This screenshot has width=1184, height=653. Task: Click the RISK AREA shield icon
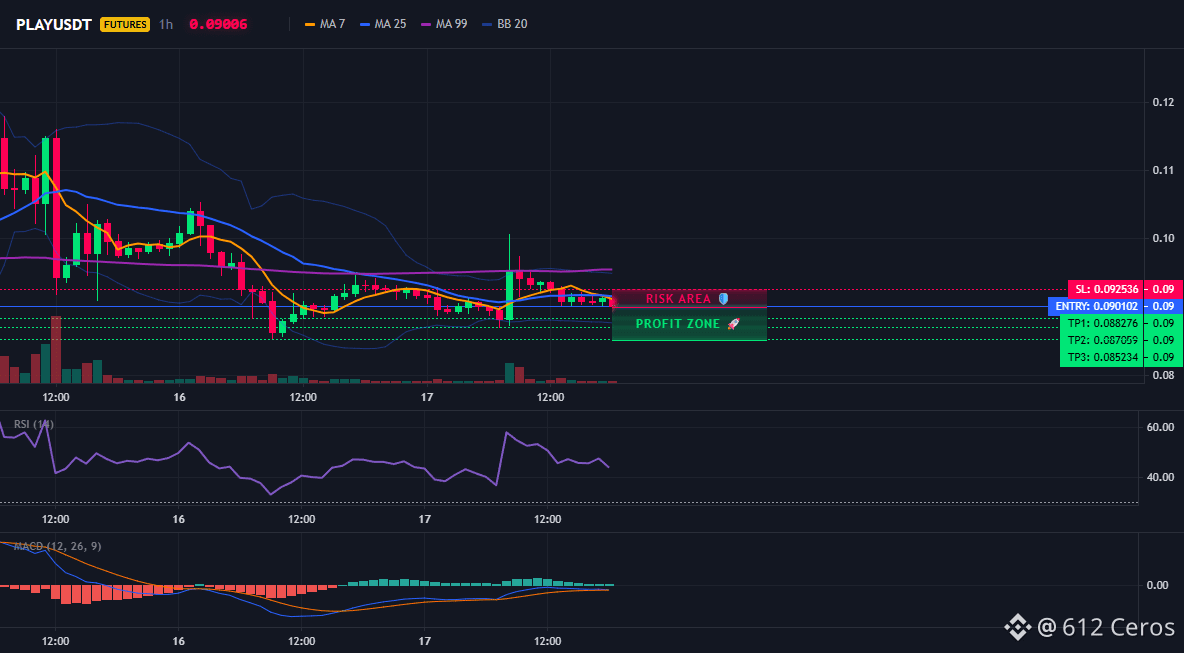coord(723,299)
